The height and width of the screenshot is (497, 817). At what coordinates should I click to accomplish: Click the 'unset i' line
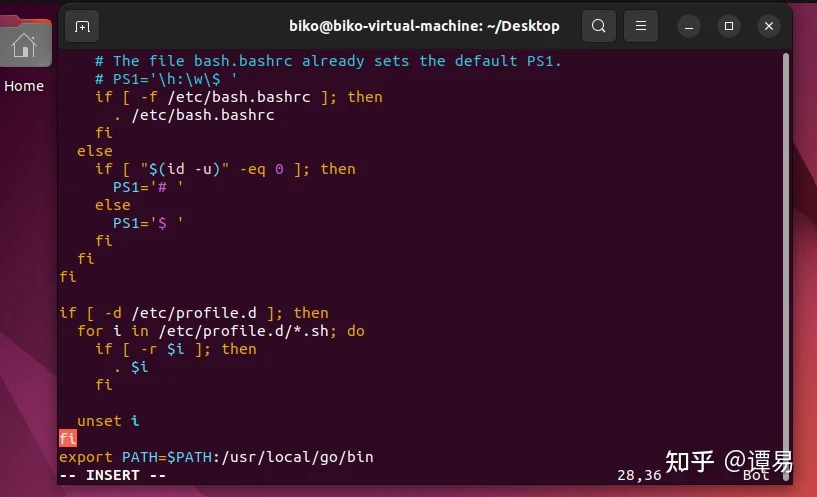pos(108,421)
